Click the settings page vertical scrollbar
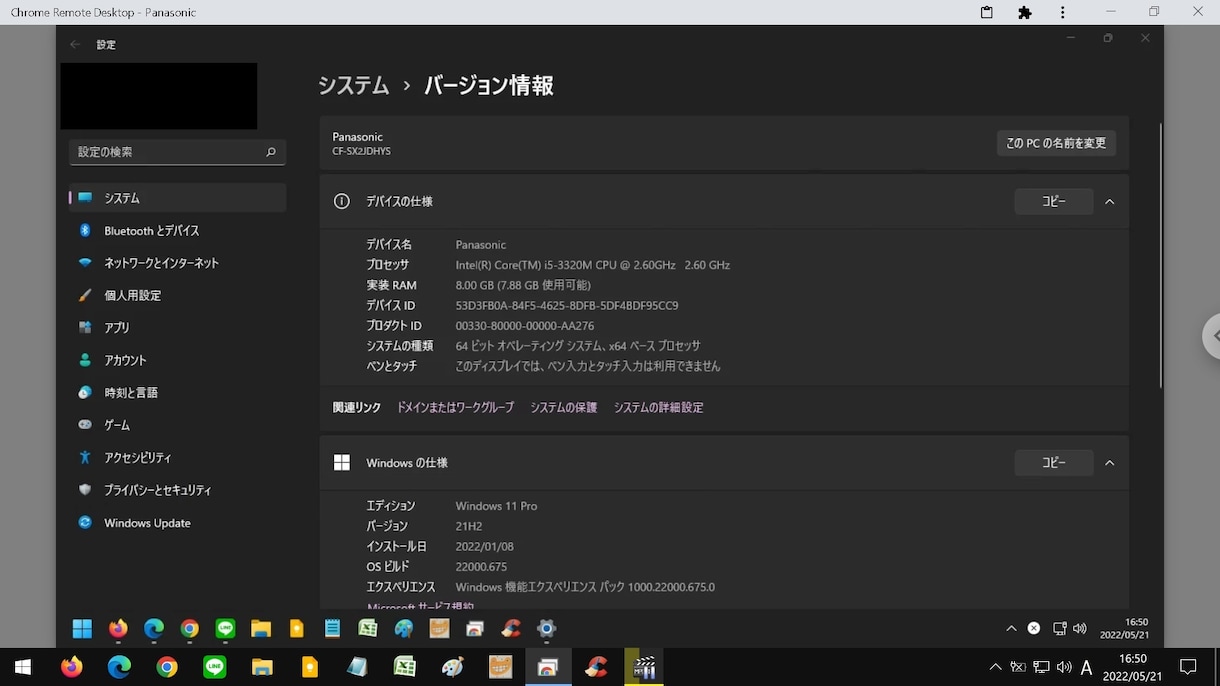Viewport: 1220px width, 686px height. point(1159,255)
